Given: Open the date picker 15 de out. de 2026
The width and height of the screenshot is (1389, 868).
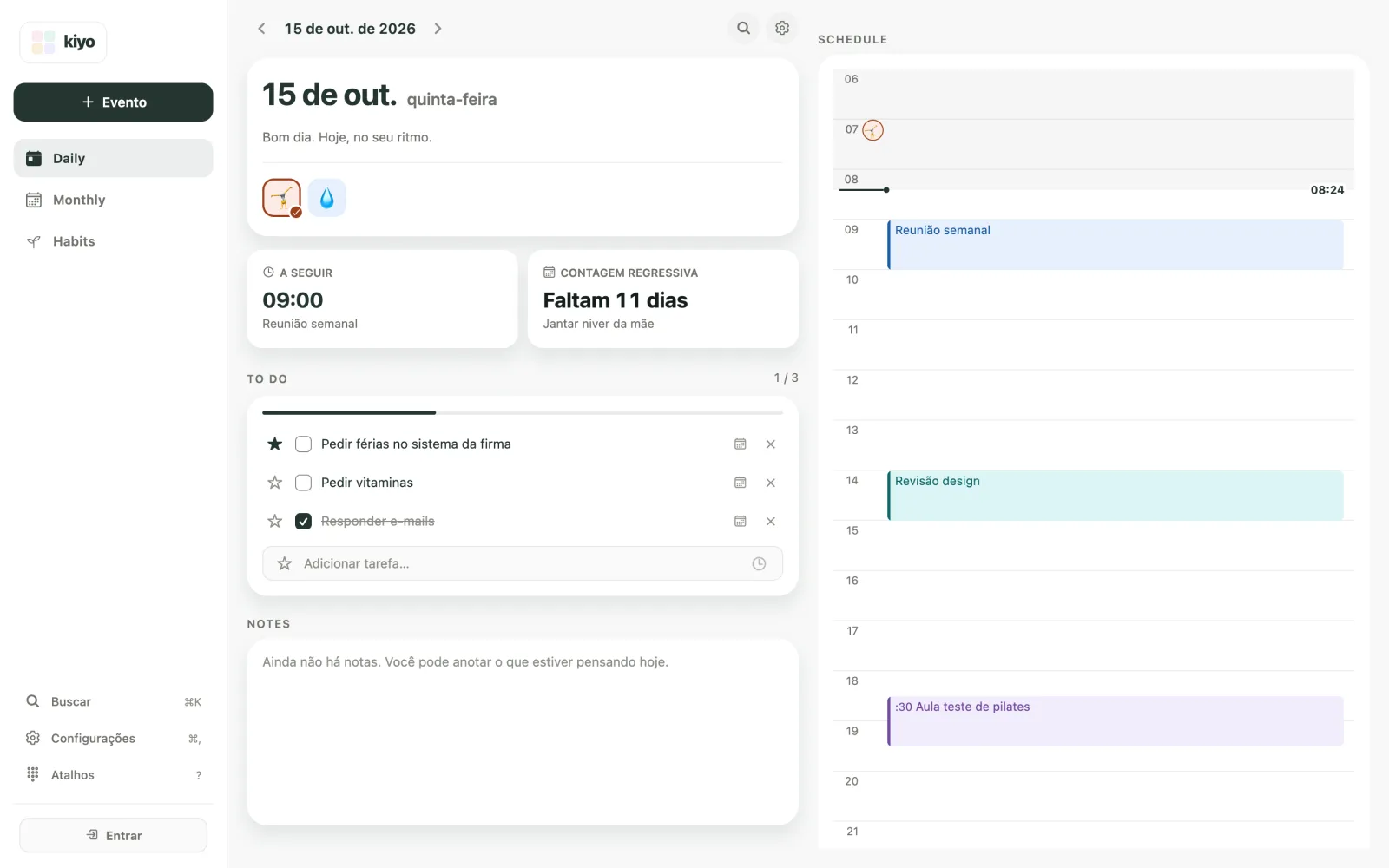Looking at the screenshot, I should [x=350, y=29].
